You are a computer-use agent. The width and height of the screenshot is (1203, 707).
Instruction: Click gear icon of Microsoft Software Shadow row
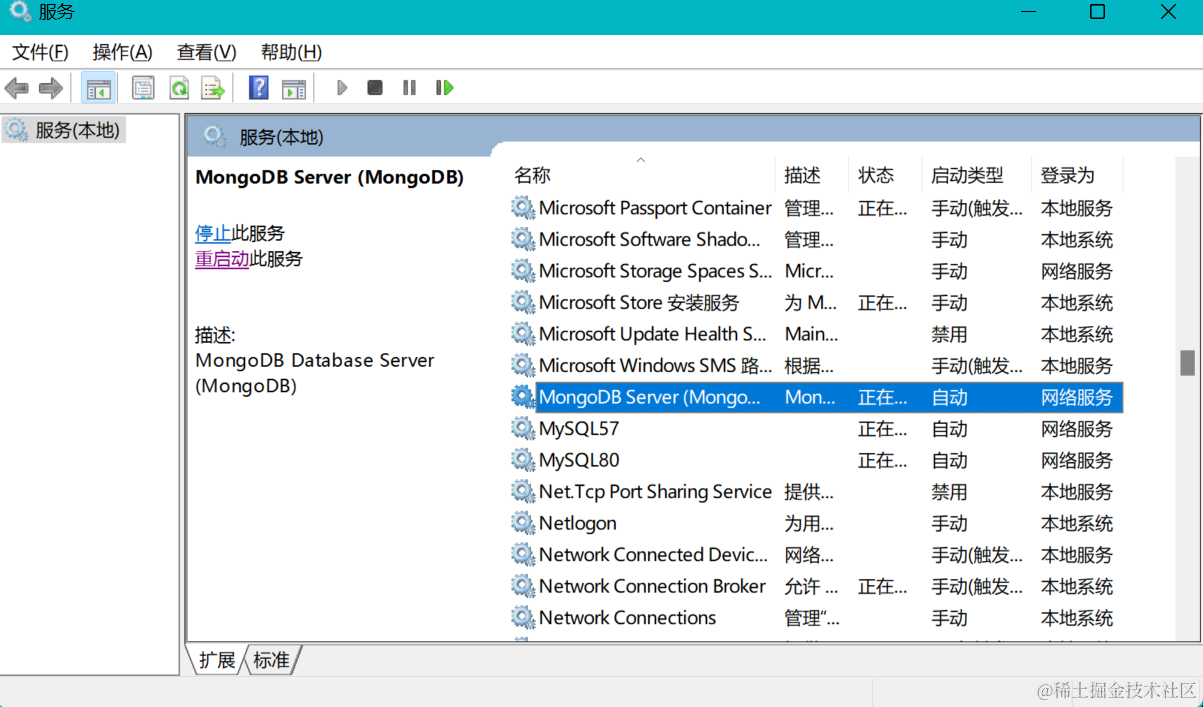point(523,239)
